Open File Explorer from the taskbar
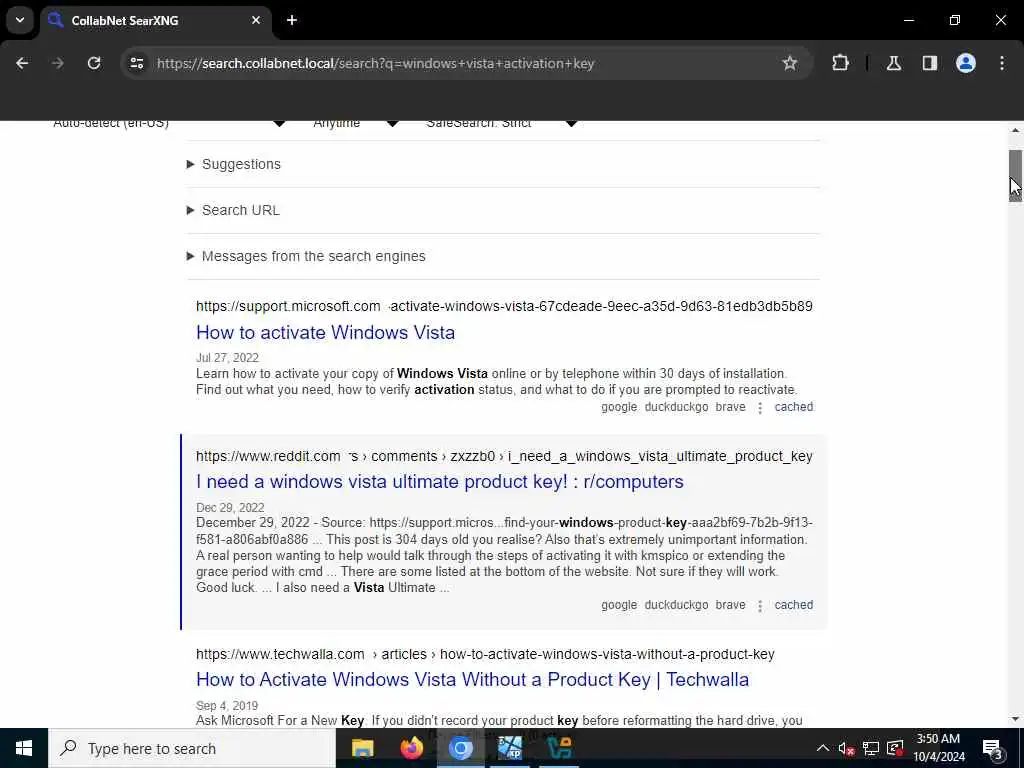Viewport: 1024px width, 768px height. point(362,748)
